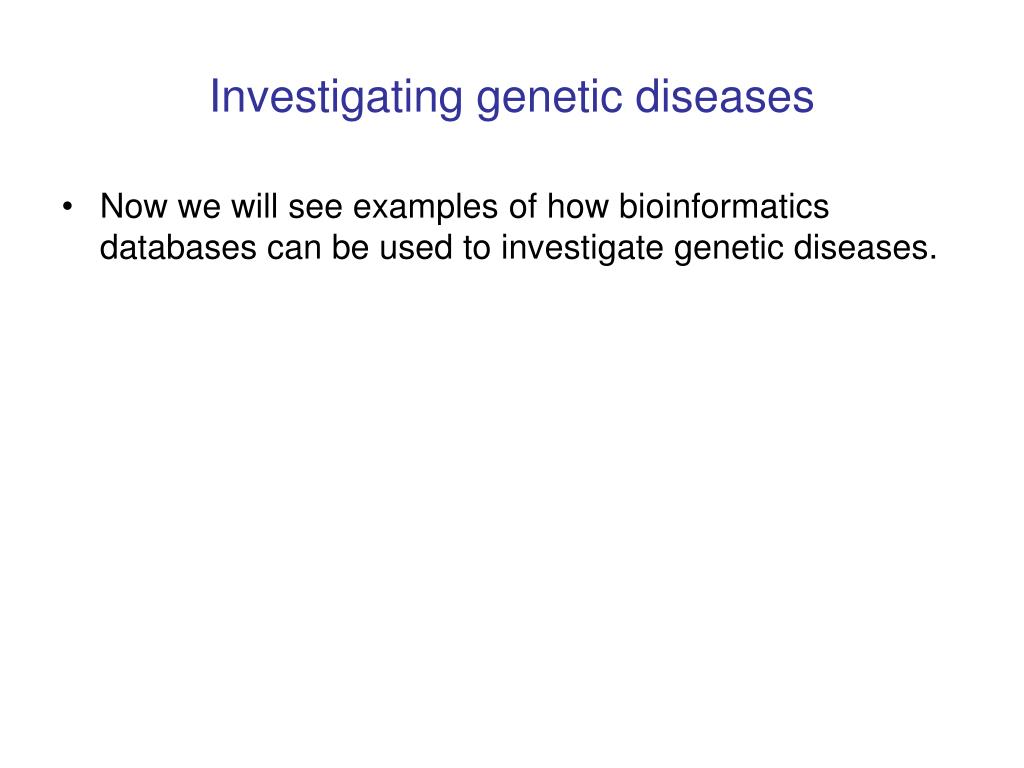Select the bullet point marker

(67, 207)
